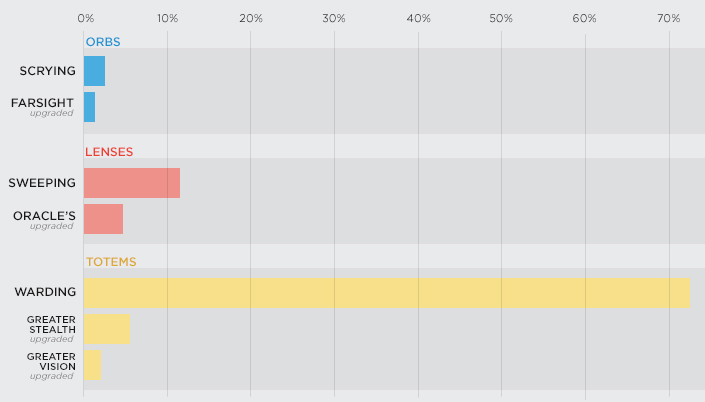Click the 50% axis tick label

(x=502, y=18)
